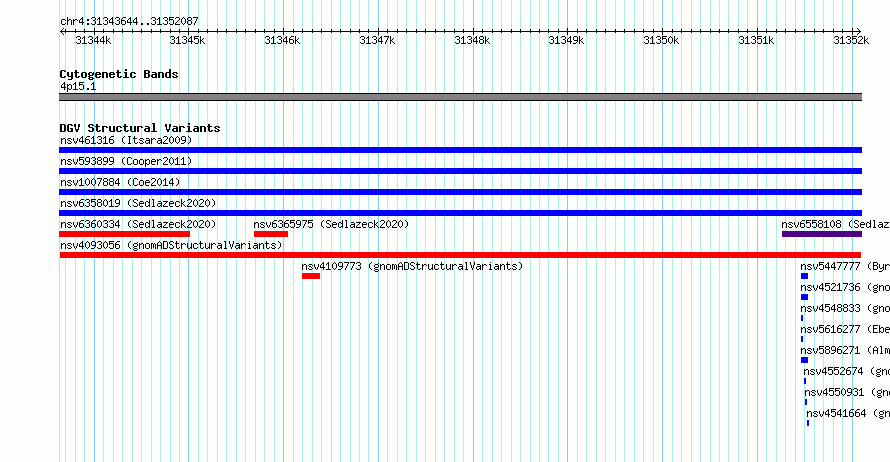The image size is (890, 462).
Task: Click the red nsv6365975 variant bar
Action: (x=271, y=234)
